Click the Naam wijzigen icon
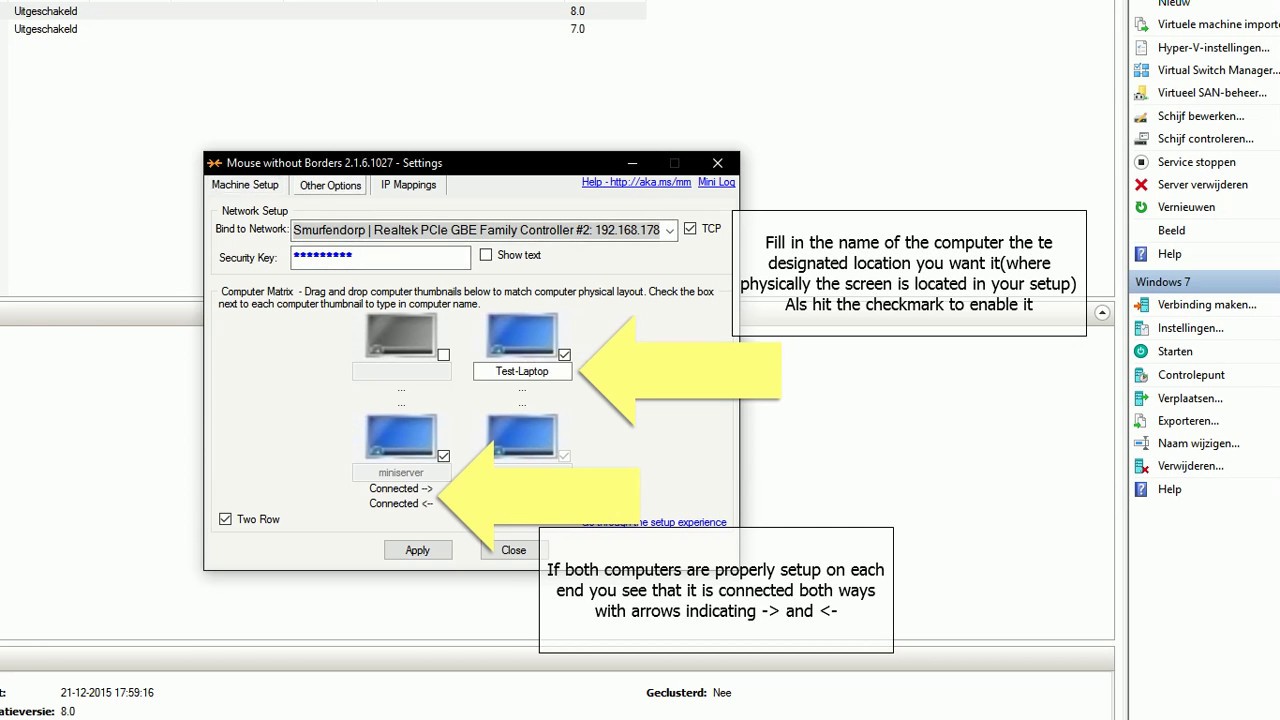1280x720 pixels. click(x=1141, y=443)
